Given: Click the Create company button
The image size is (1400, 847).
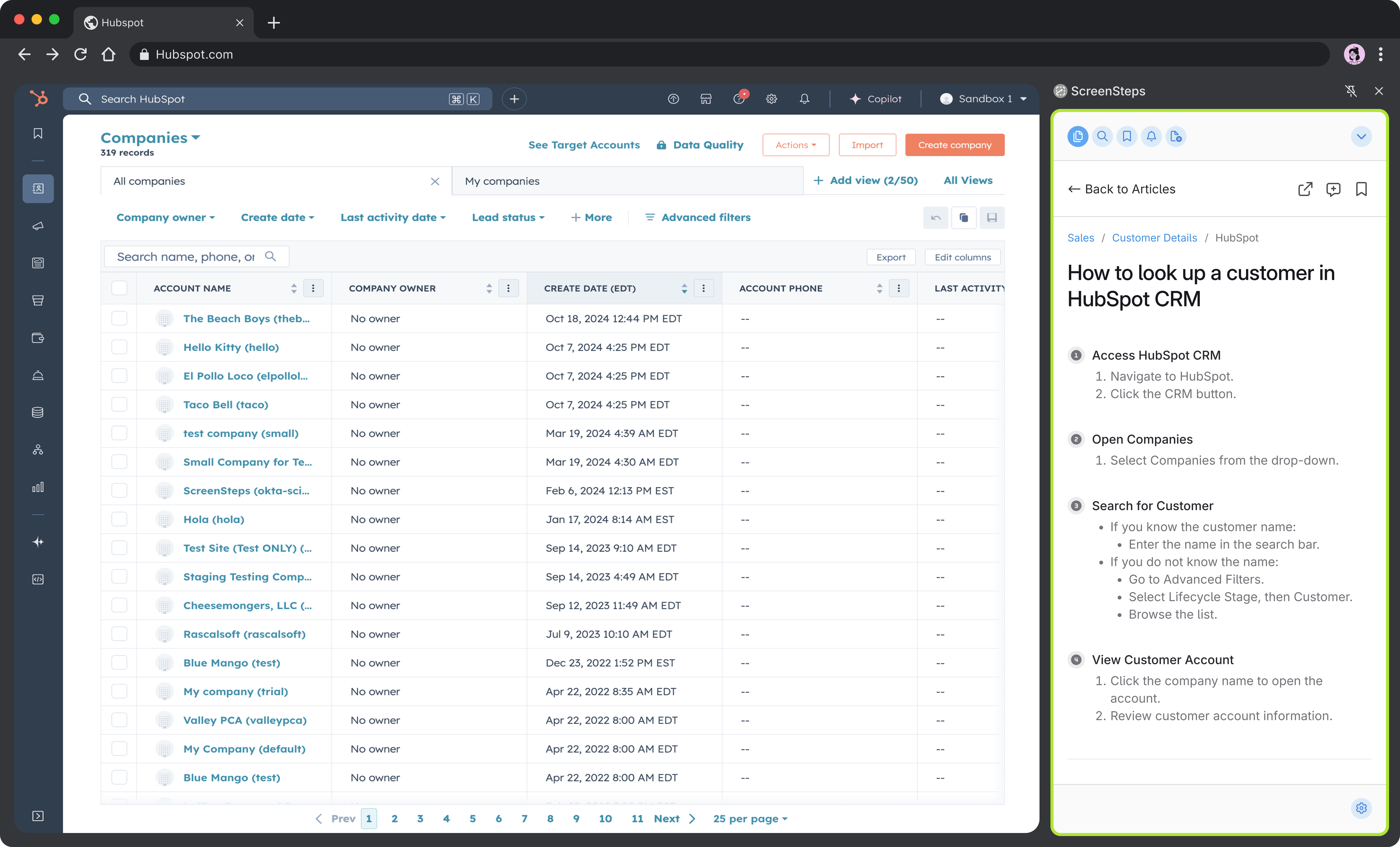Looking at the screenshot, I should [955, 145].
